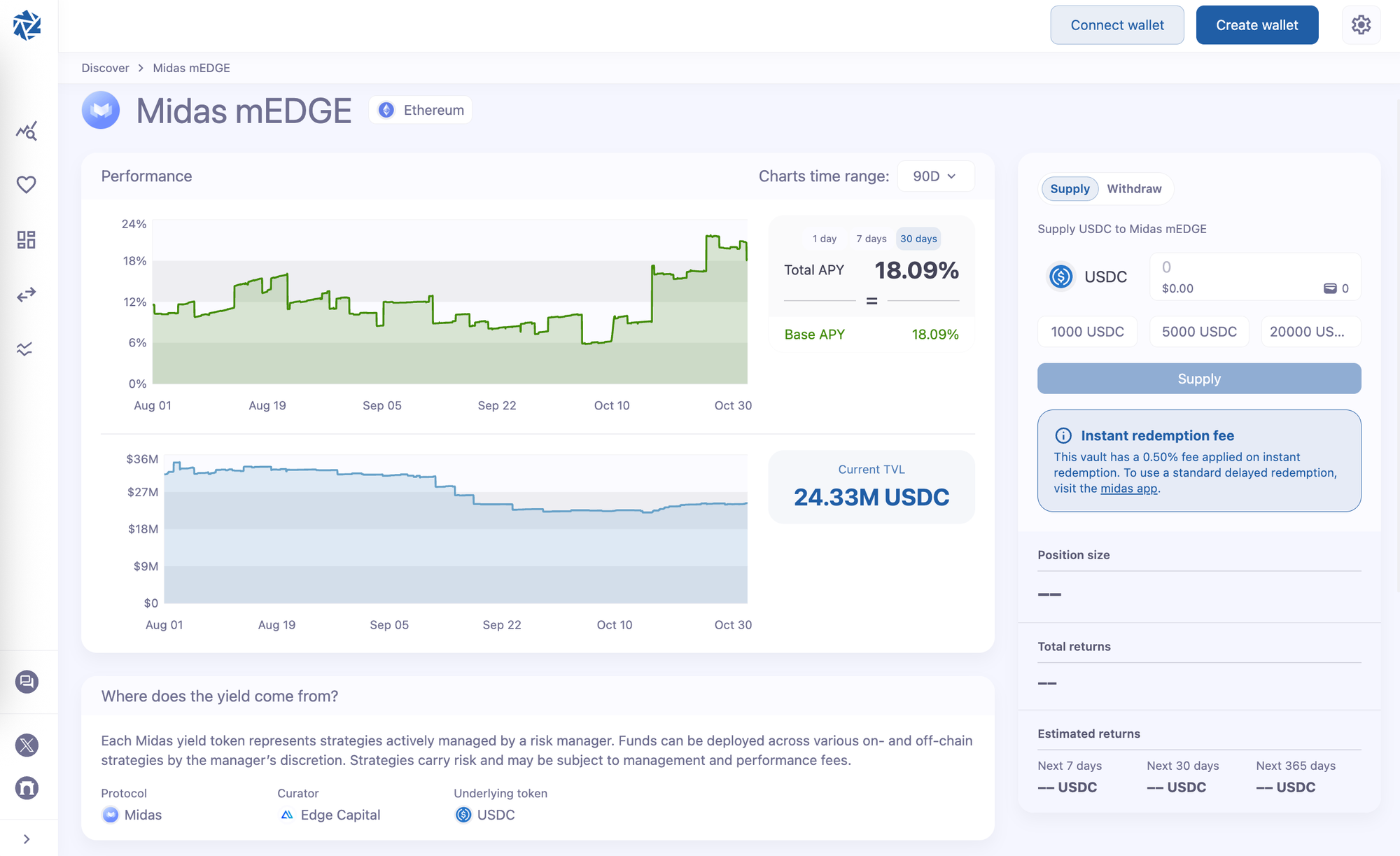Open the chat support sidebar icon
This screenshot has height=856, width=1400.
27,682
